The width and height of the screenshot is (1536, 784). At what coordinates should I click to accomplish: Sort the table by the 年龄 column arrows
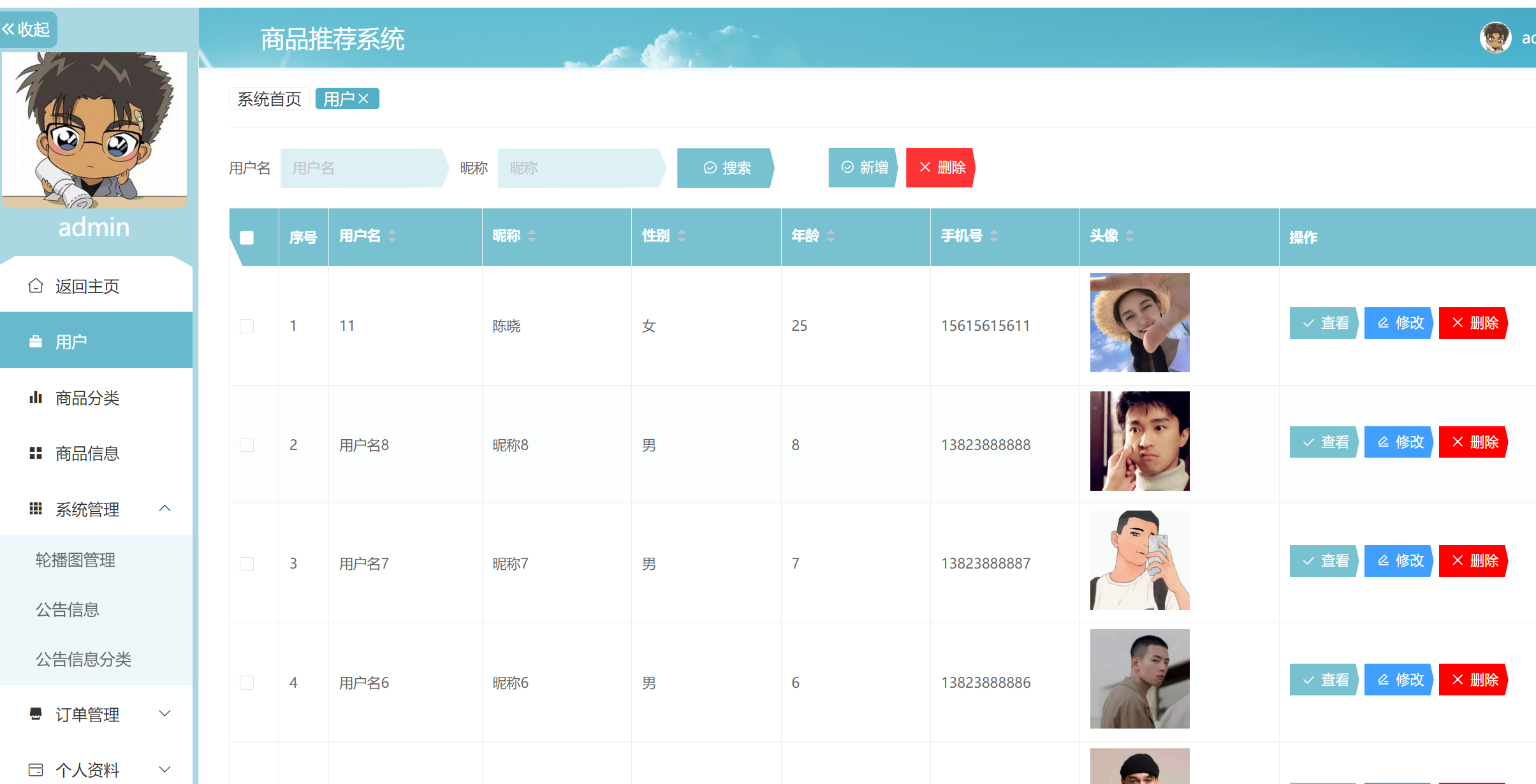click(x=831, y=236)
